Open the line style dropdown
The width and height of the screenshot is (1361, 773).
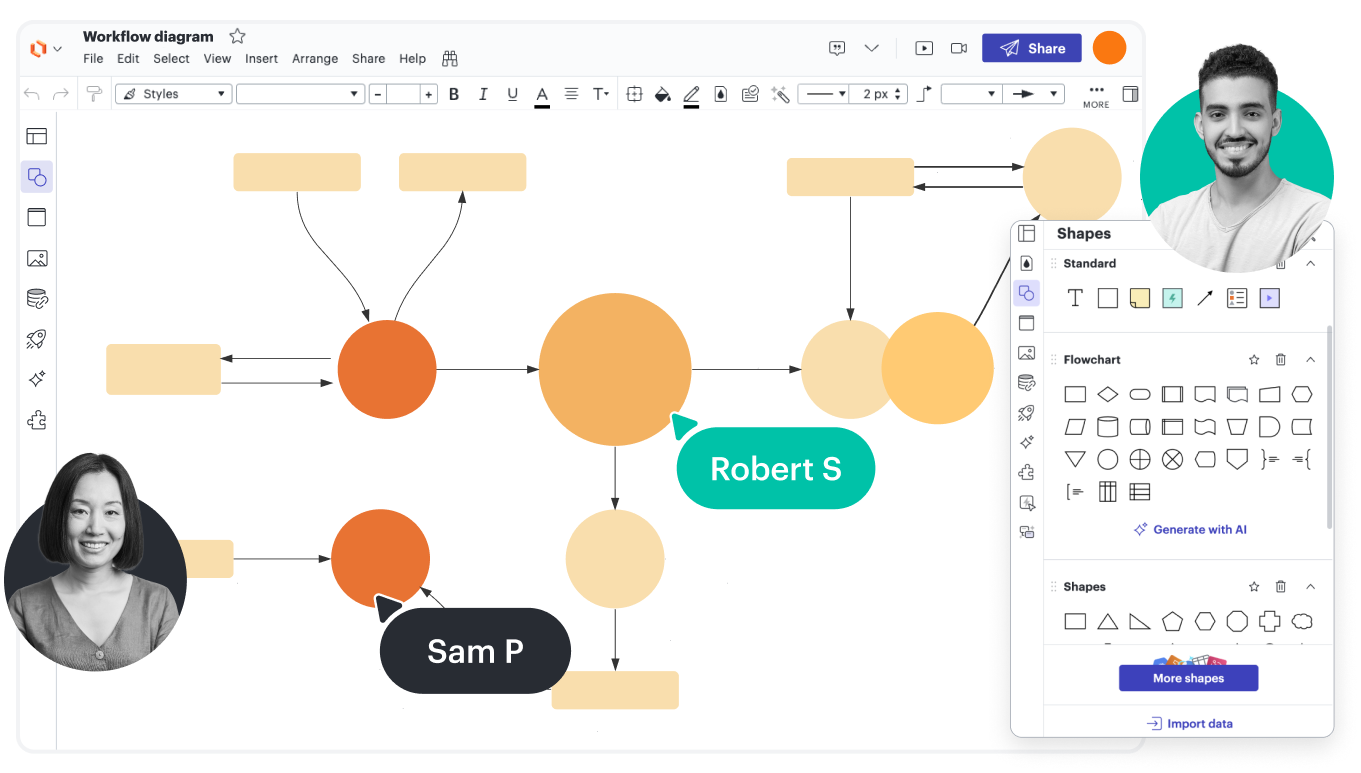click(824, 94)
